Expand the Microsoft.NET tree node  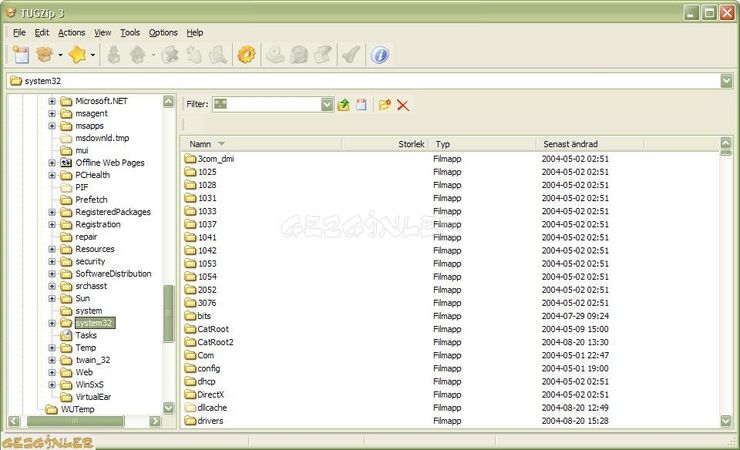click(x=52, y=101)
